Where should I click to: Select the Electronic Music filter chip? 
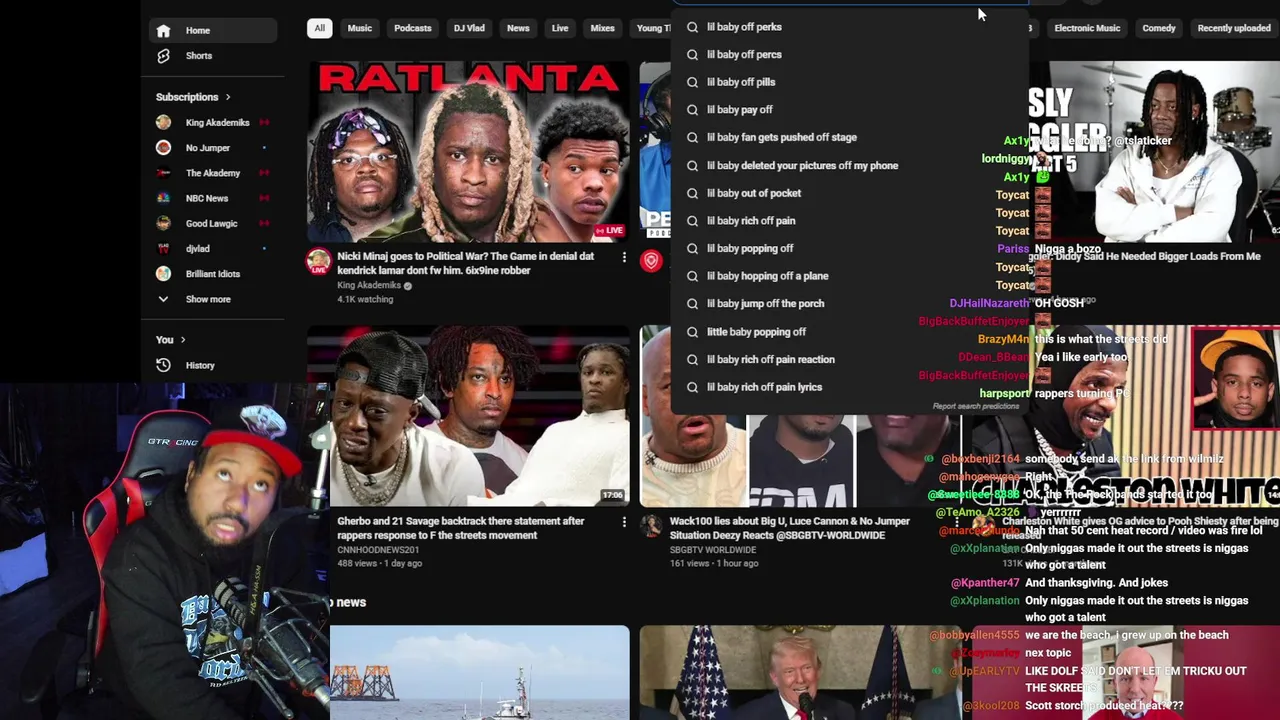(1087, 28)
